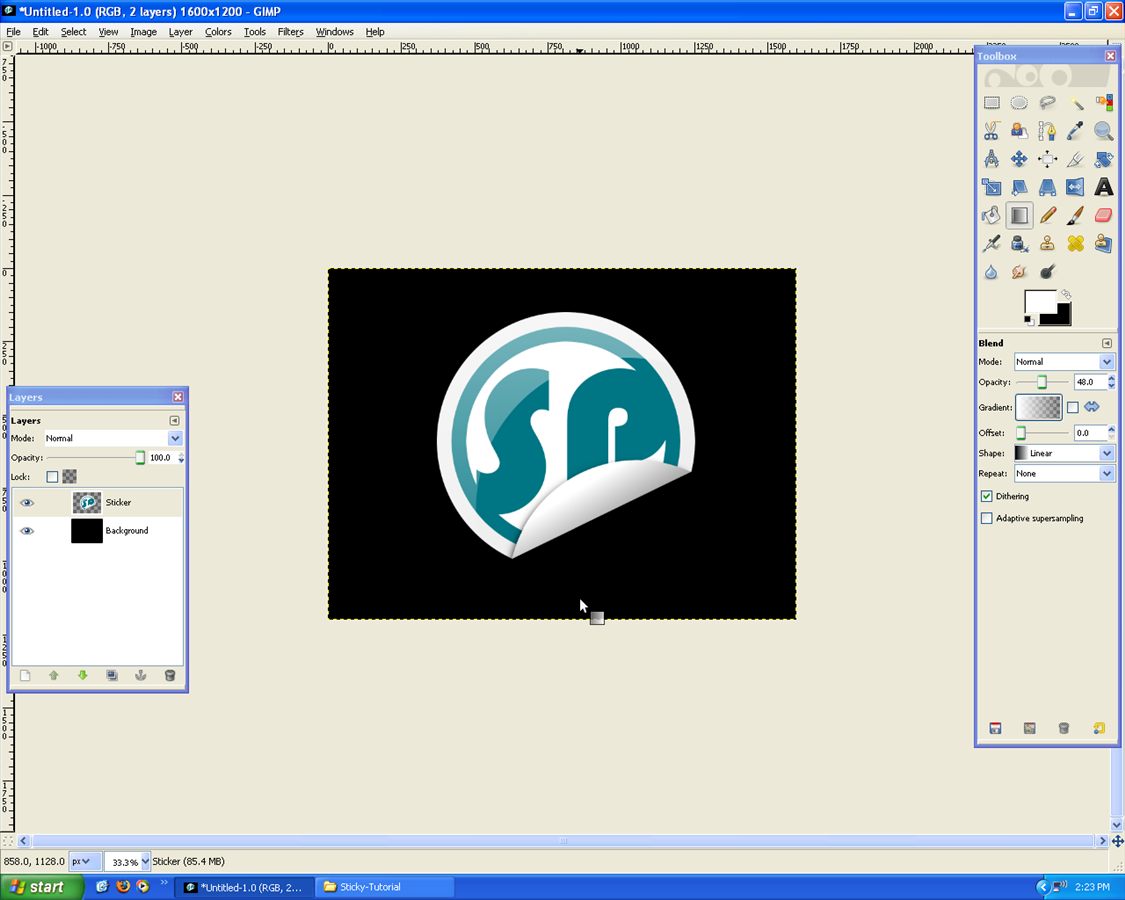Switch to Sticky-Tutorial in the taskbar
1125x900 pixels.
387,887
